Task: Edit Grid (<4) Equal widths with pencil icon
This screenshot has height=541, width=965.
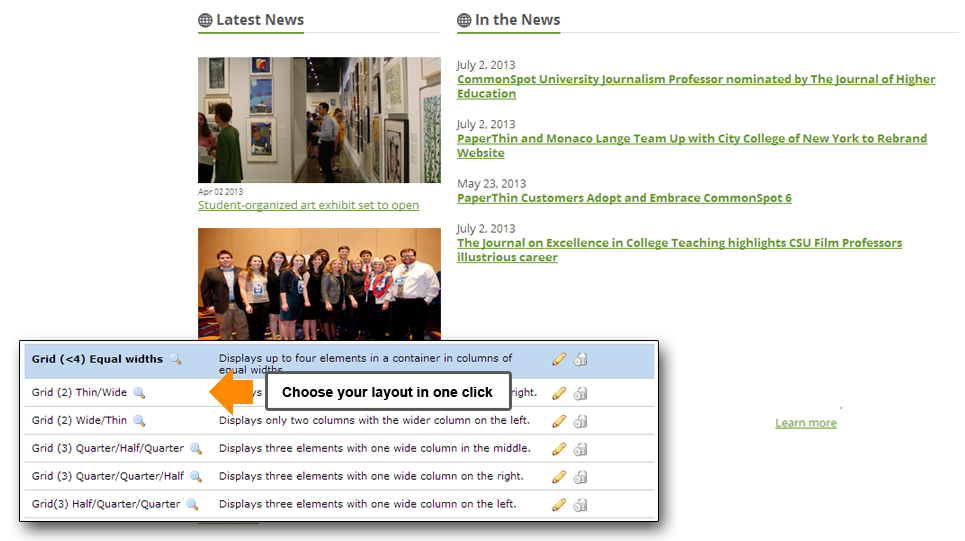Action: pos(559,359)
